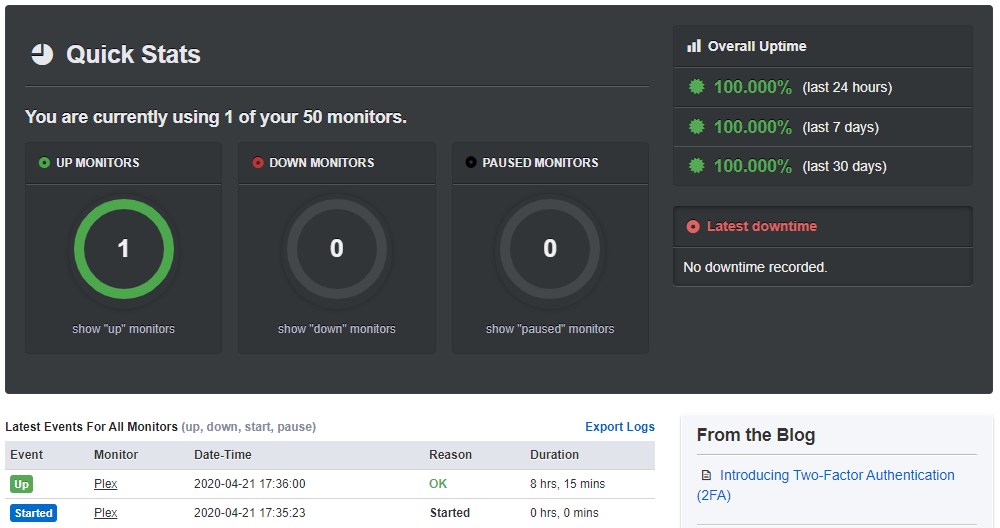
Task: Click the Overall Uptime bar chart icon
Action: (694, 46)
